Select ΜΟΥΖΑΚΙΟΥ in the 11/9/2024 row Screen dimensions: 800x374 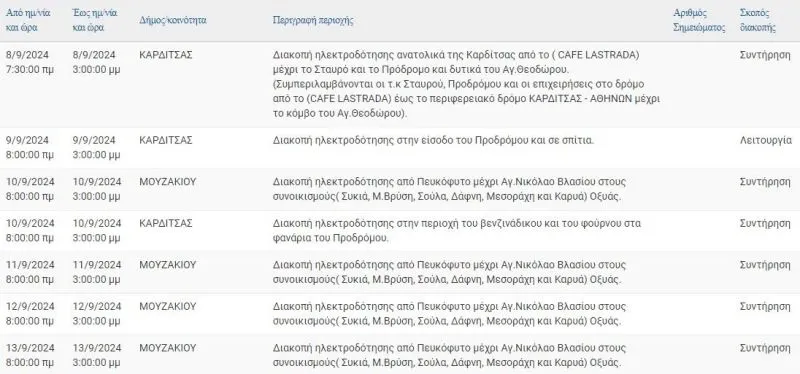(x=168, y=265)
